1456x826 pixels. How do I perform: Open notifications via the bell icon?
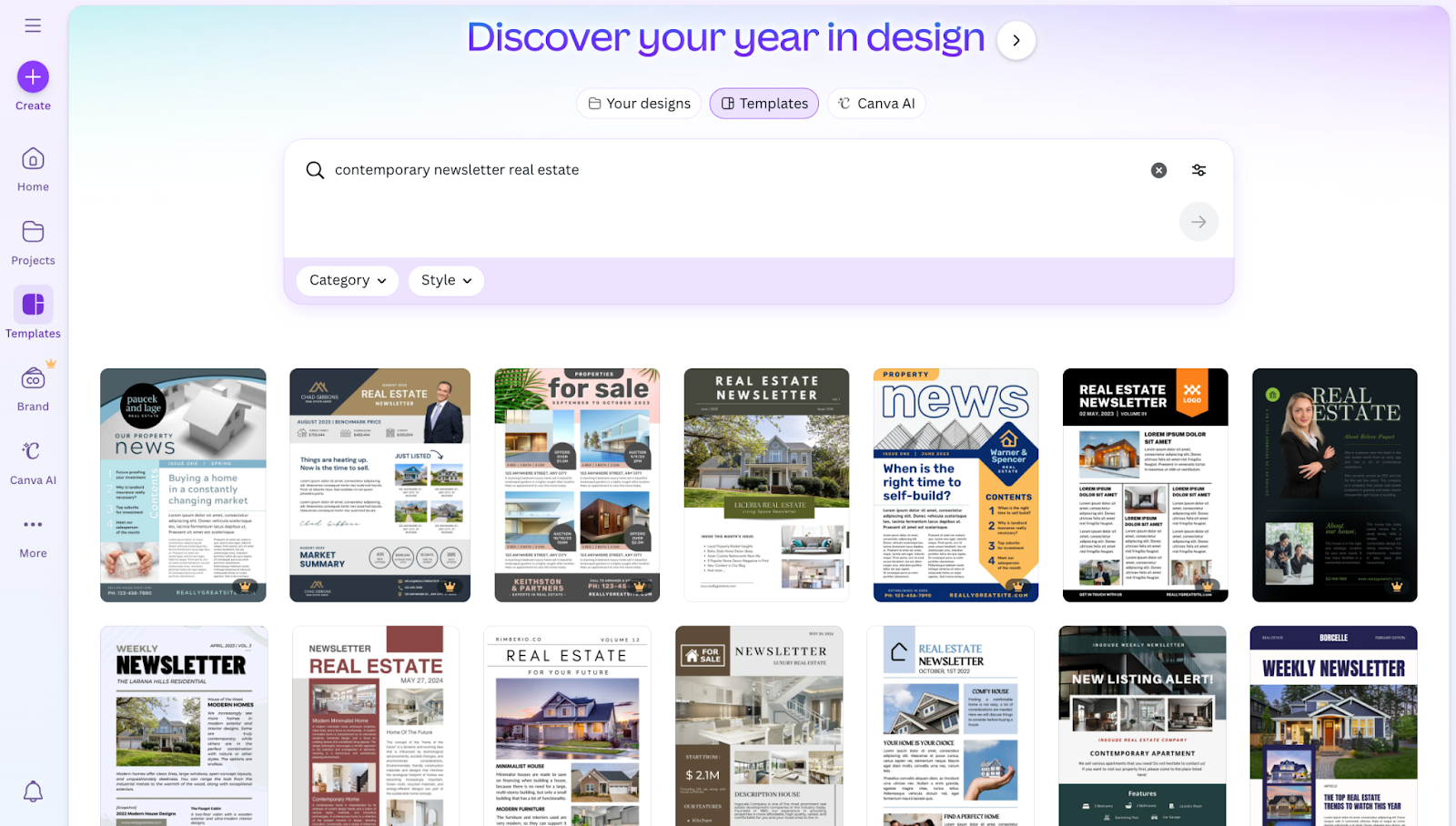tap(34, 792)
